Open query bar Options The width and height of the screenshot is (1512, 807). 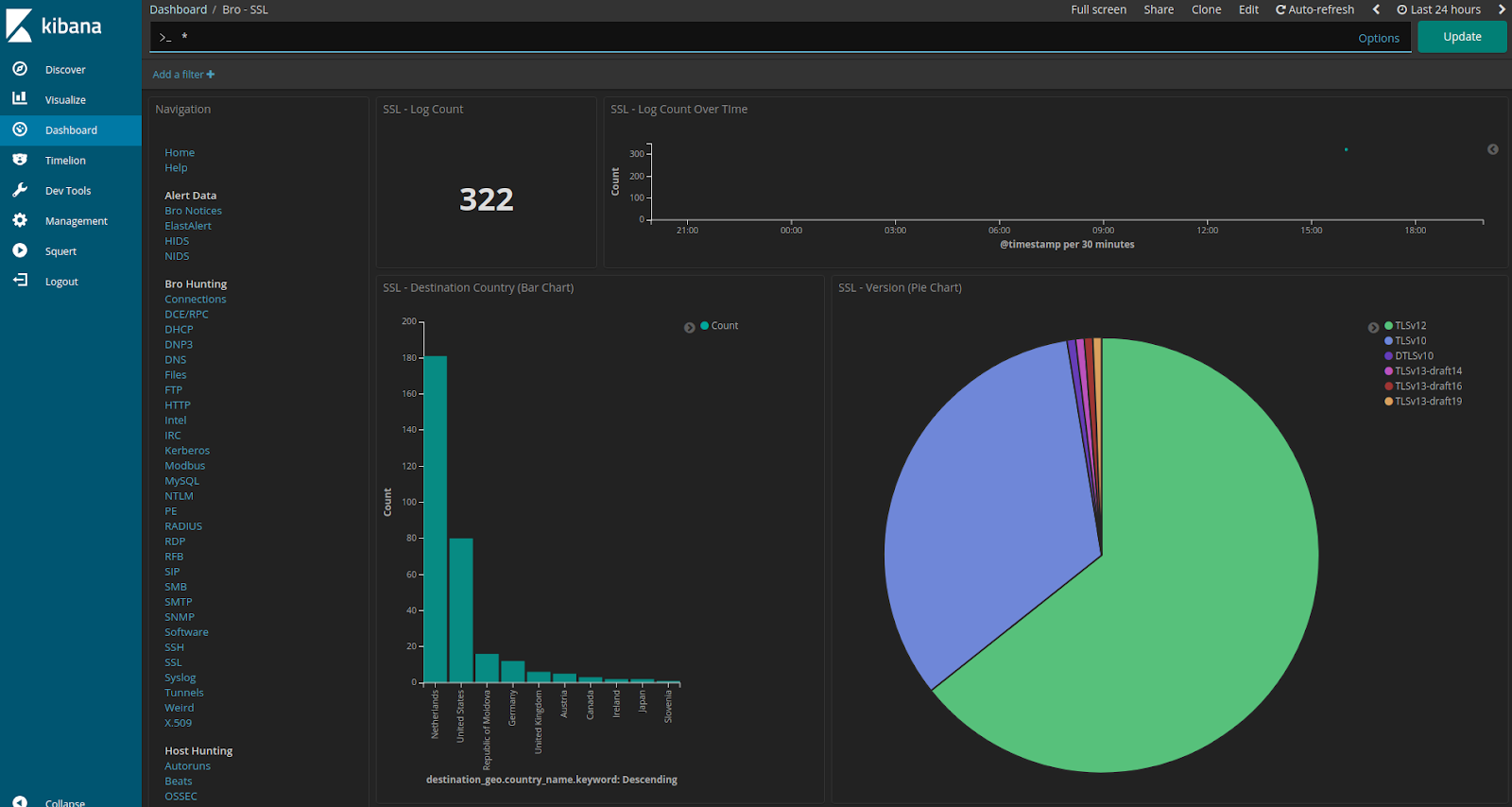[x=1378, y=39]
